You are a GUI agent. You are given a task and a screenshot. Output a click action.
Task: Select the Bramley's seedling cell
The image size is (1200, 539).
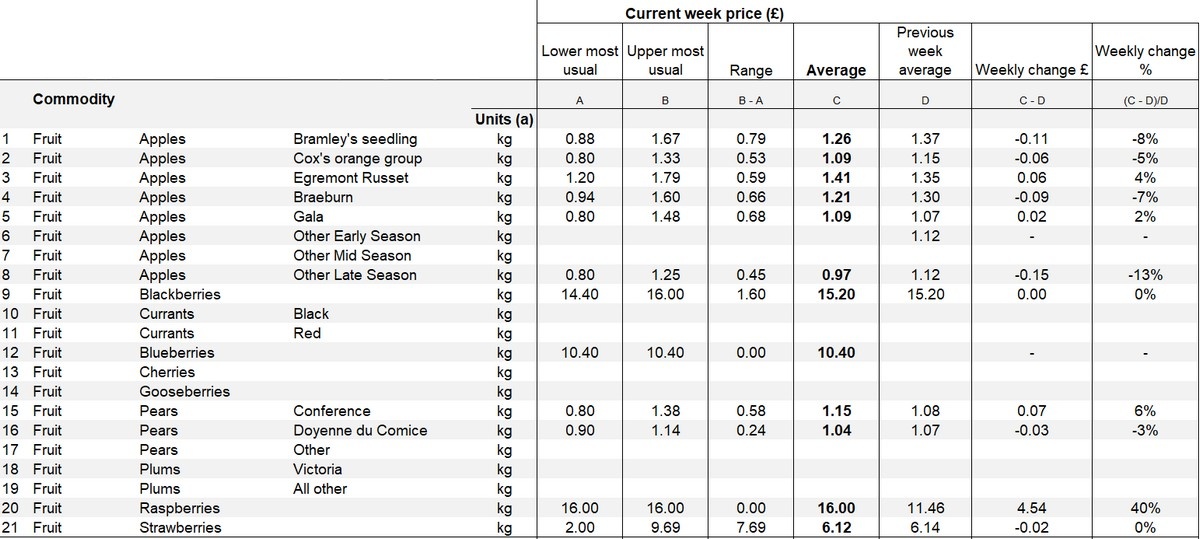click(355, 139)
